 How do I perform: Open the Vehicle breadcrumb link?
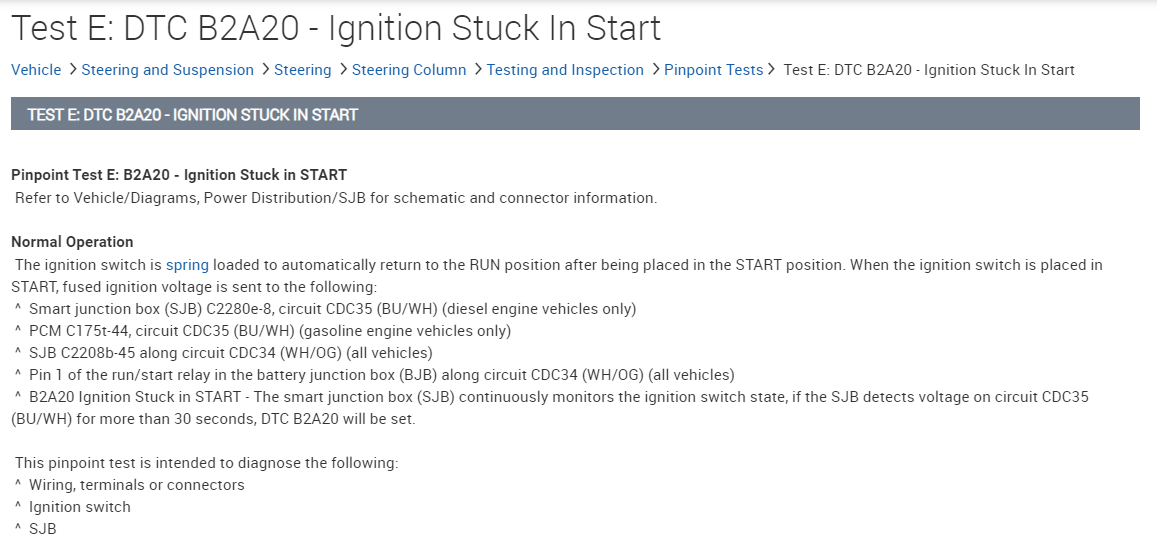coord(36,70)
